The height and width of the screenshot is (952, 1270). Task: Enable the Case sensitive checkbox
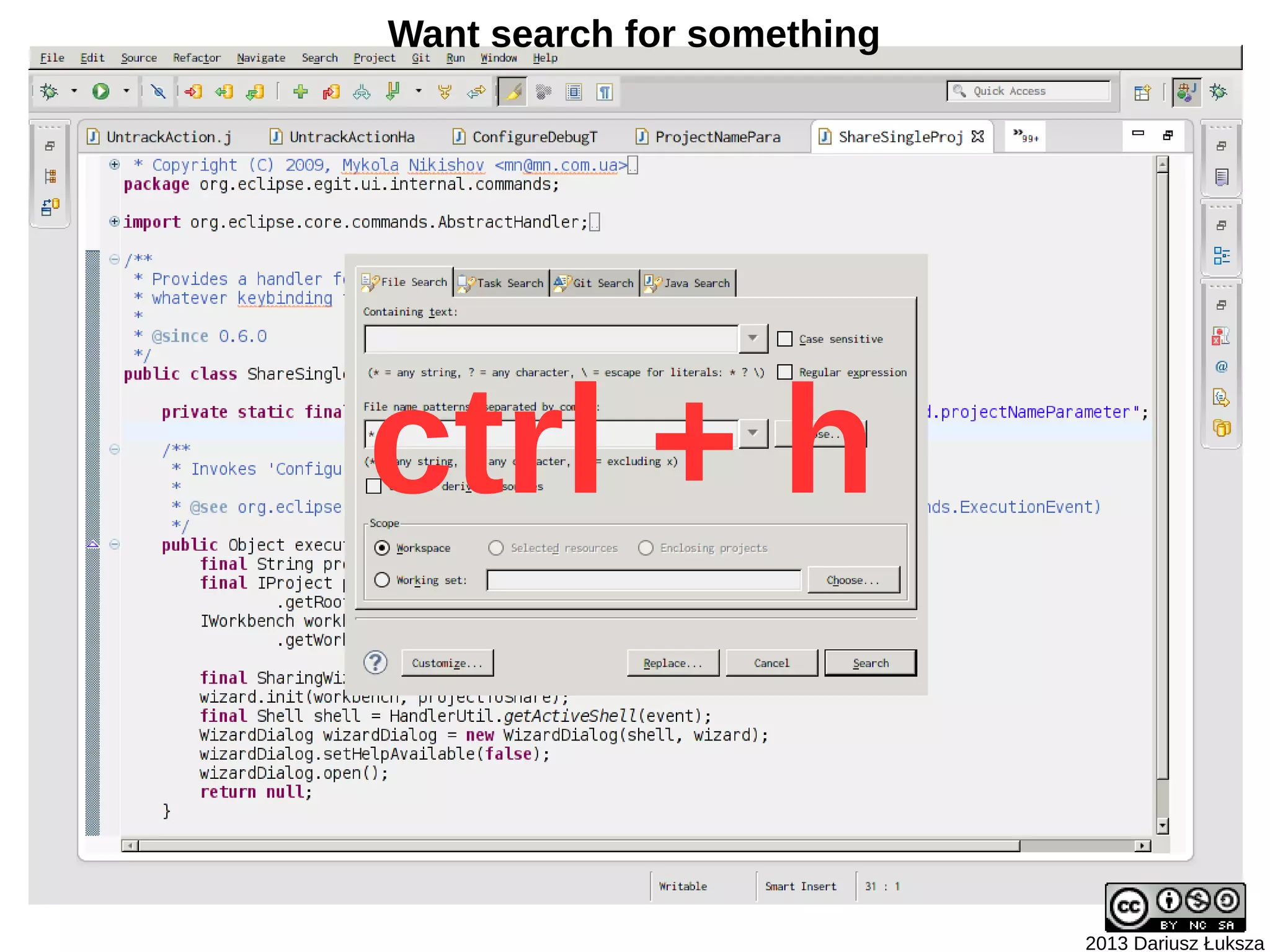click(784, 339)
